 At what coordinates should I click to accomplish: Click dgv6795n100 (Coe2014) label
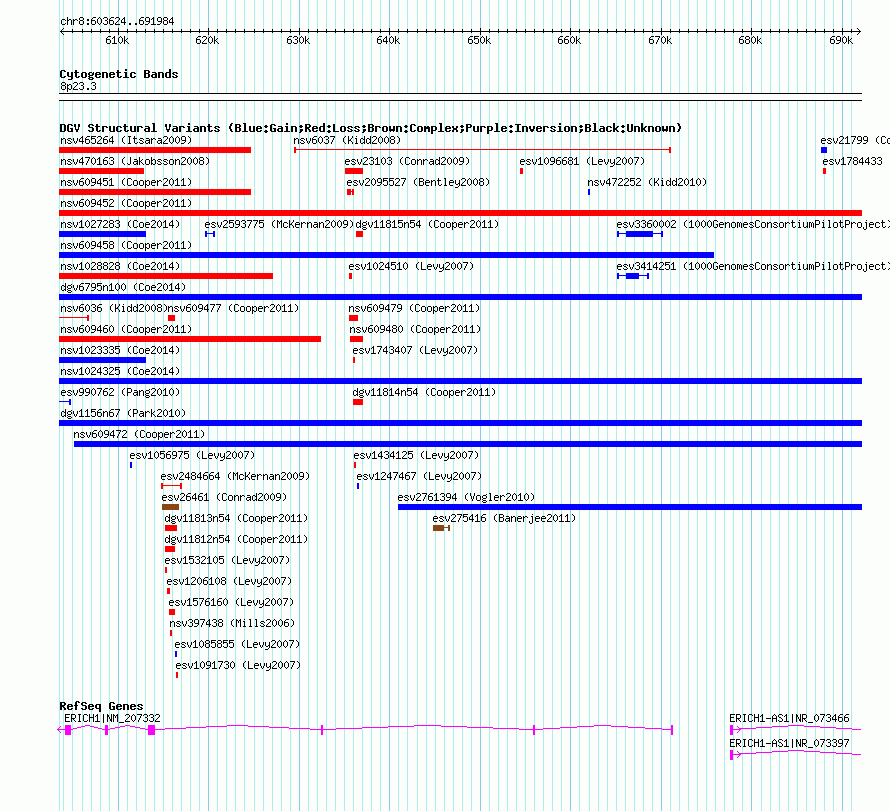pos(123,287)
